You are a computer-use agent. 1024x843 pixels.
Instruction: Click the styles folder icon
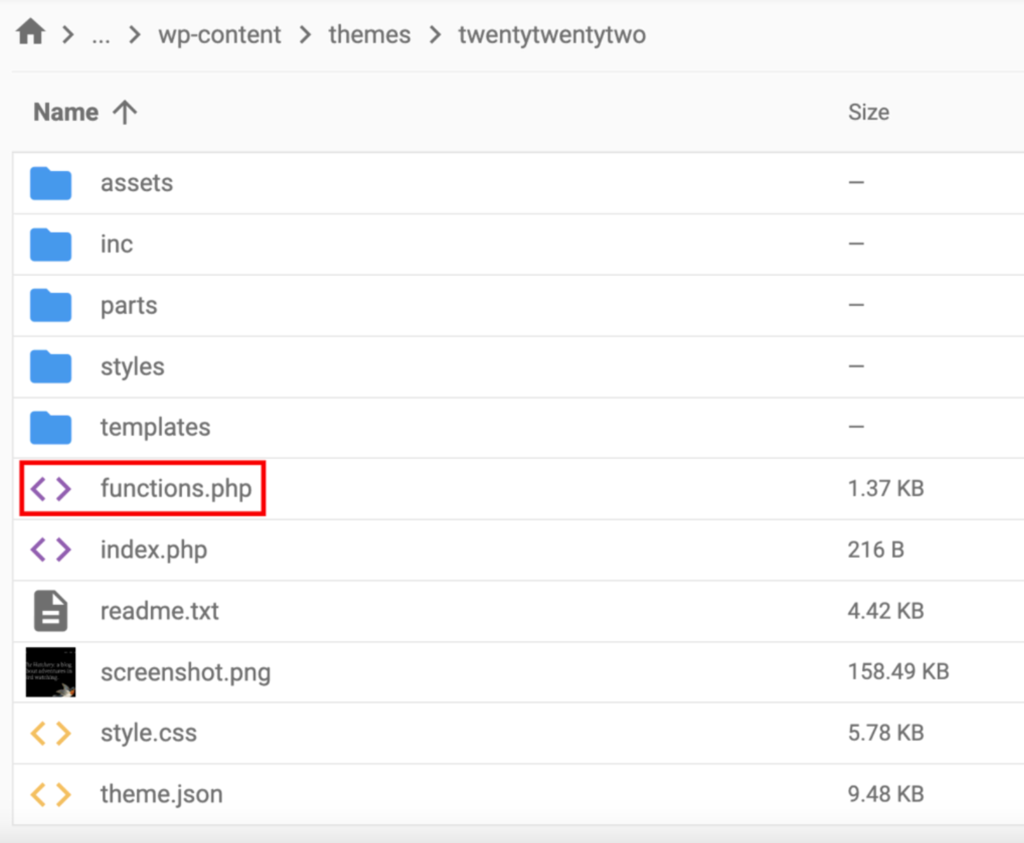point(50,366)
